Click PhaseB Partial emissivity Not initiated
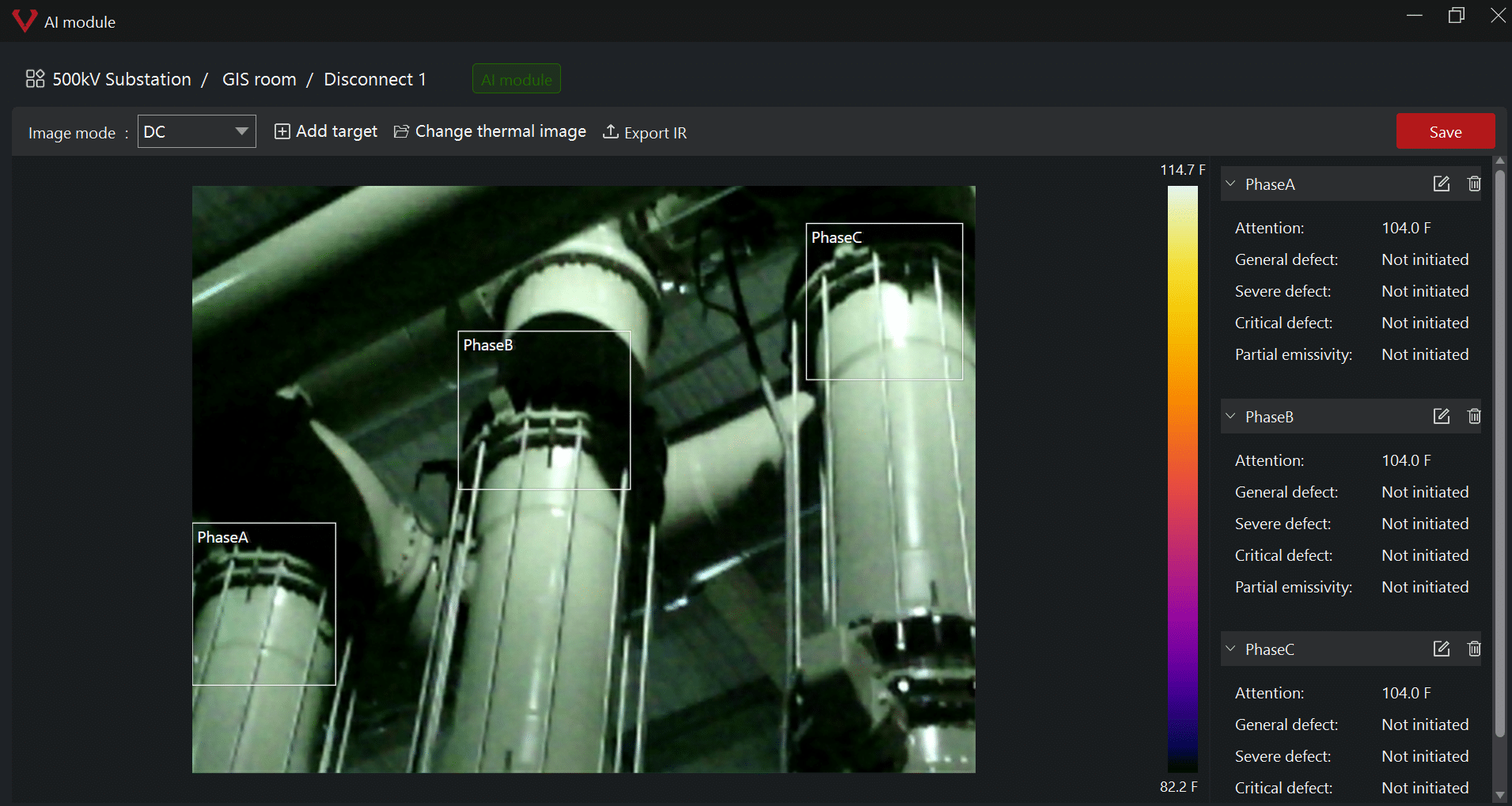Image resolution: width=1512 pixels, height=806 pixels. [x=1425, y=587]
